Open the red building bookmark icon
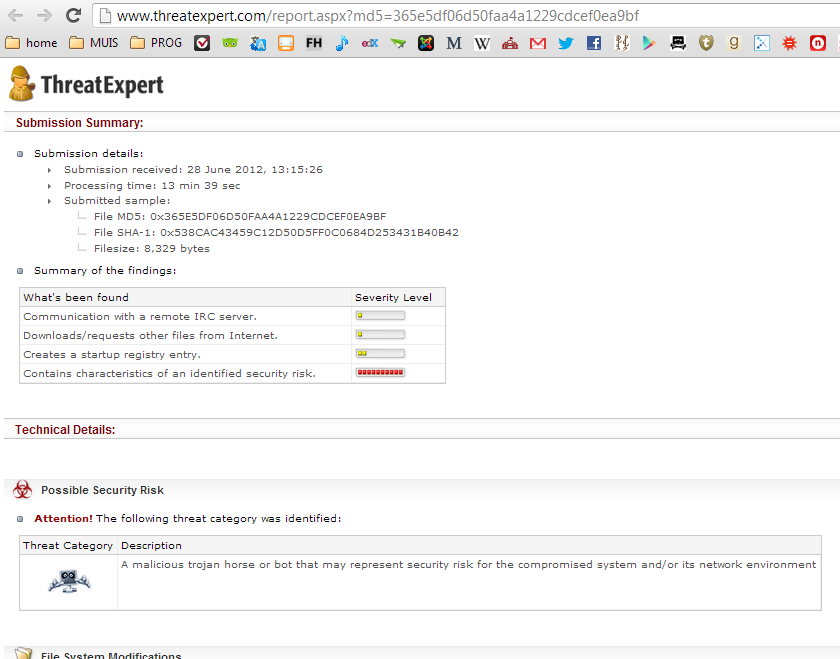The height and width of the screenshot is (659, 840). pos(510,43)
